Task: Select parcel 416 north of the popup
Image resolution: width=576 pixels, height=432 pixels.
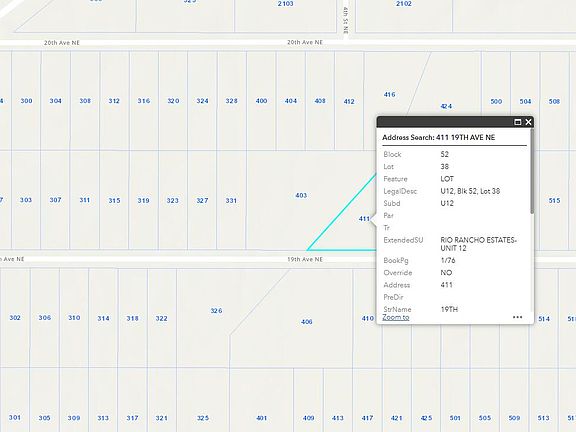Action: (389, 94)
